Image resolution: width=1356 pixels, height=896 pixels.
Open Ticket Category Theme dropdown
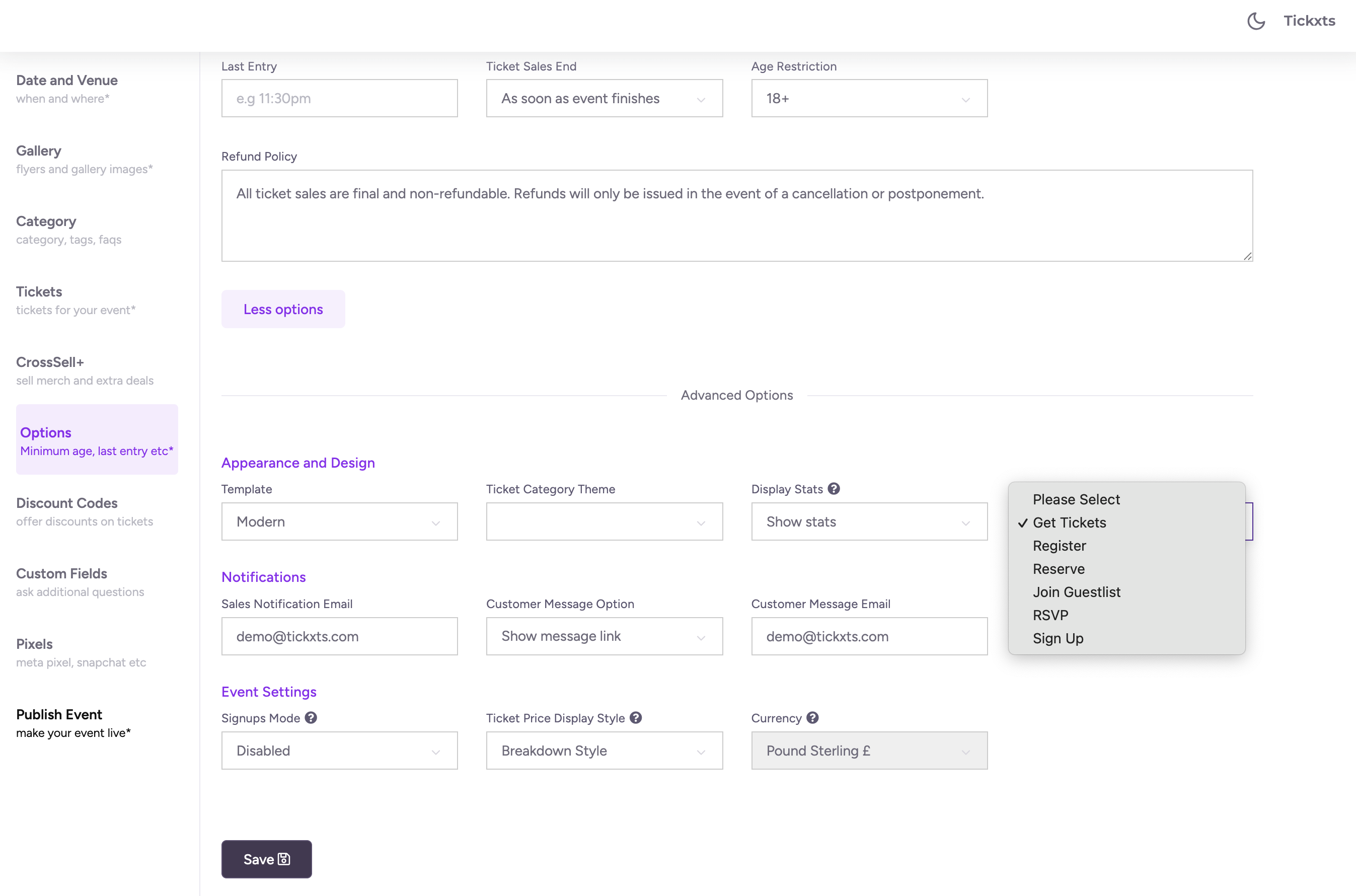604,521
